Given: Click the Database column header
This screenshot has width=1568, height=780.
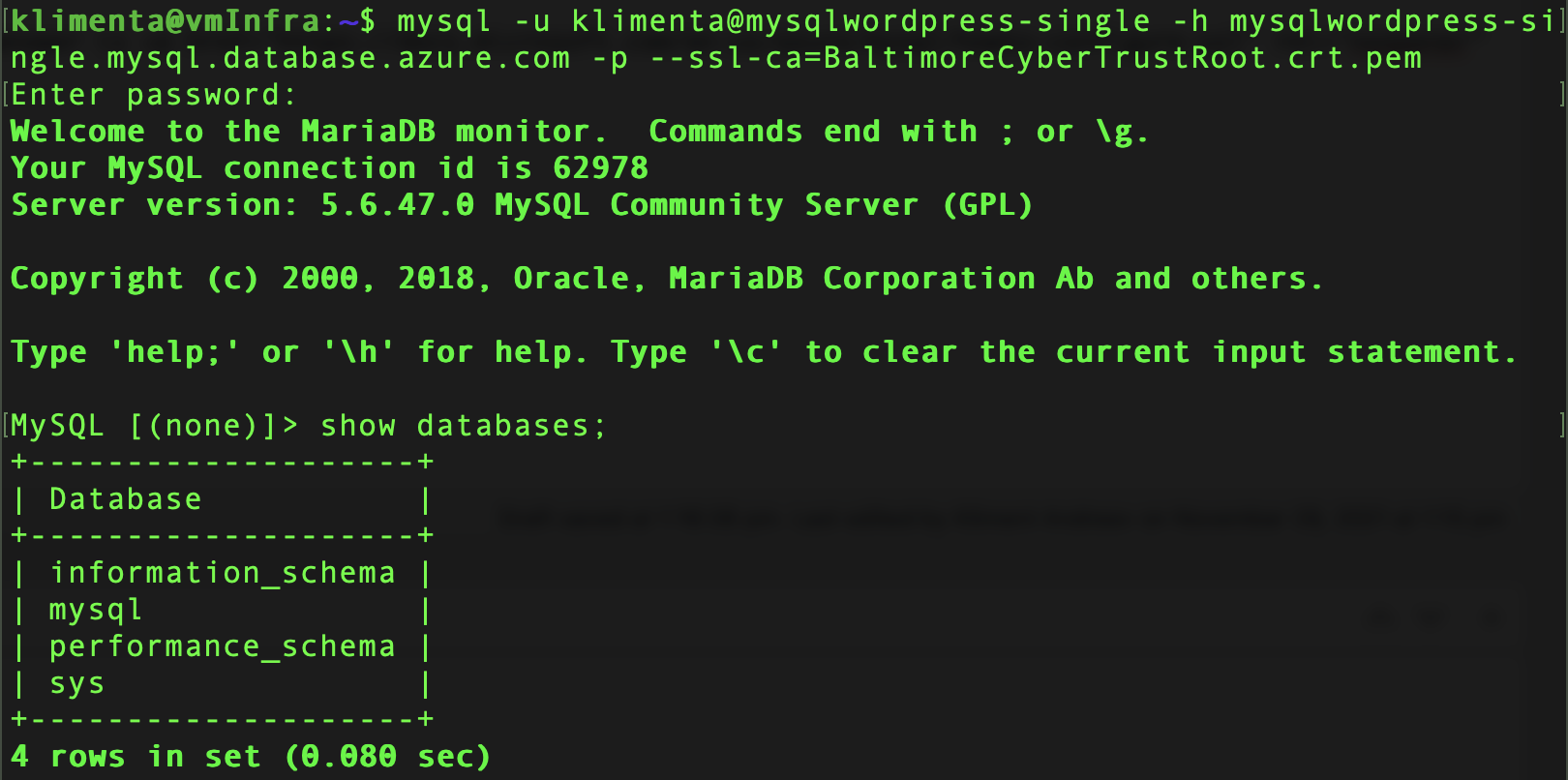Looking at the screenshot, I should click(126, 499).
